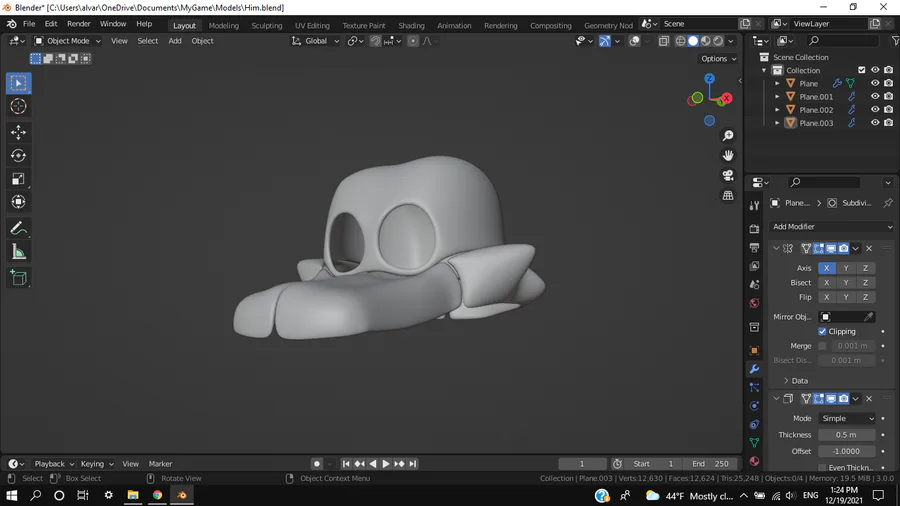Select the Annotate tool
This screenshot has width=900, height=506.
point(18,228)
